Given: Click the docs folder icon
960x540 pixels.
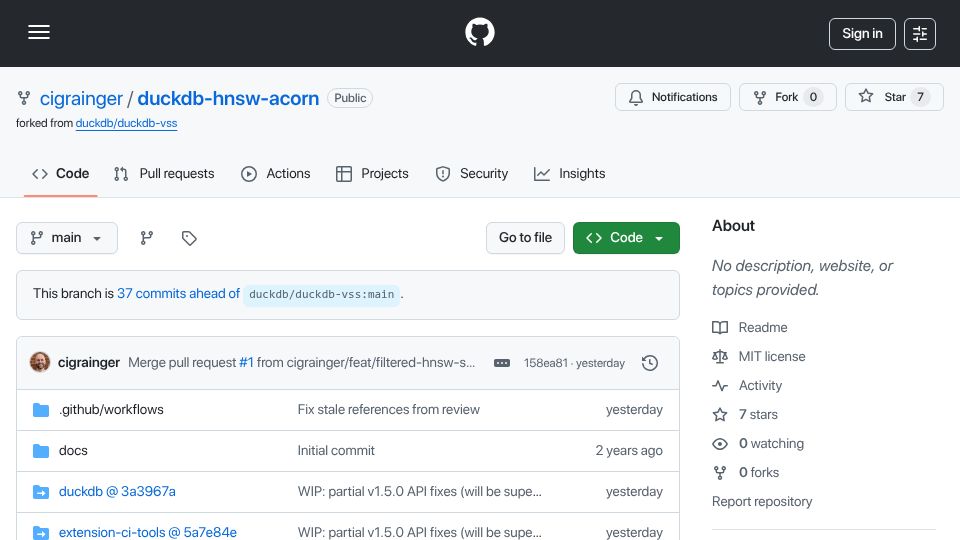Looking at the screenshot, I should [x=40, y=451].
